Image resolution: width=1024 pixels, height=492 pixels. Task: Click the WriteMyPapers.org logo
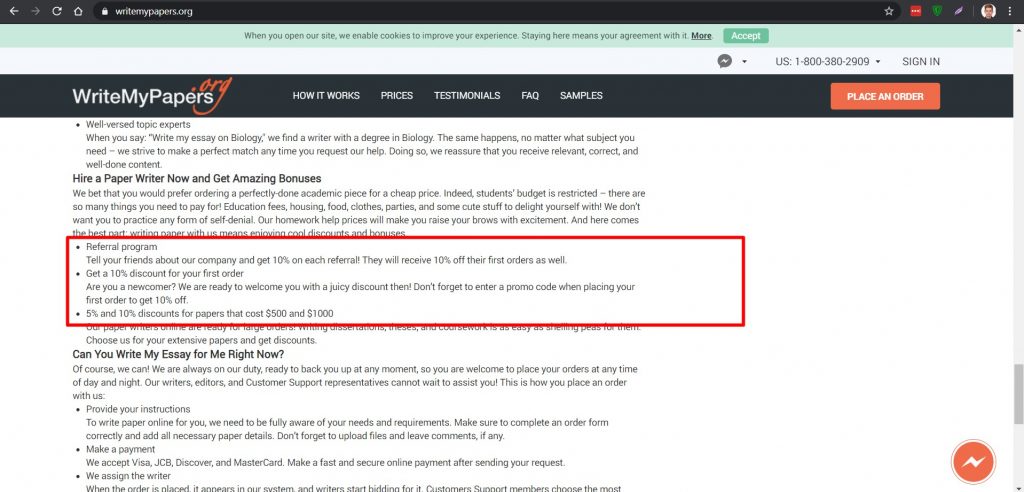152,95
